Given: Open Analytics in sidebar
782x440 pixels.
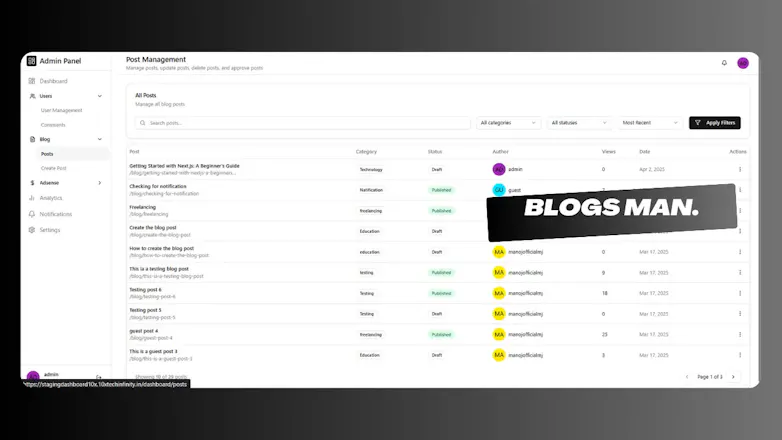Looking at the screenshot, I should point(51,198).
